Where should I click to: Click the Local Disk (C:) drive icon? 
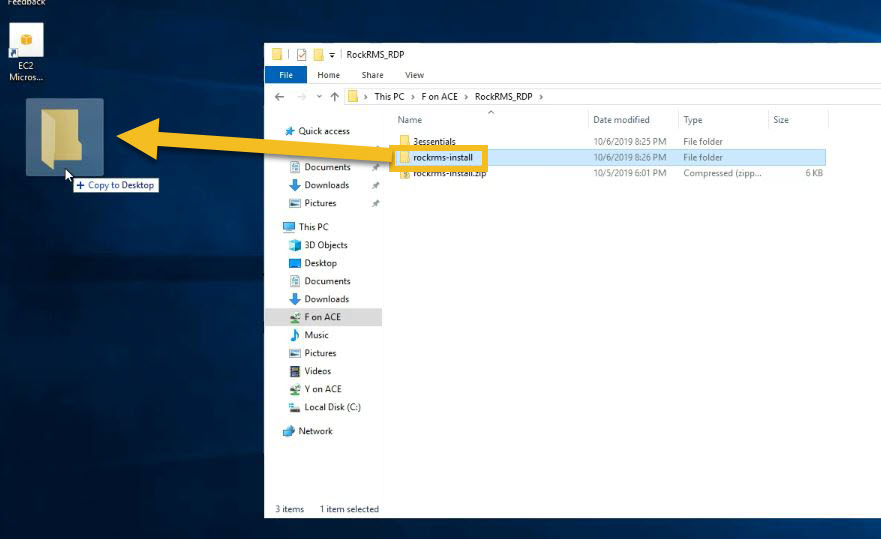(x=294, y=407)
